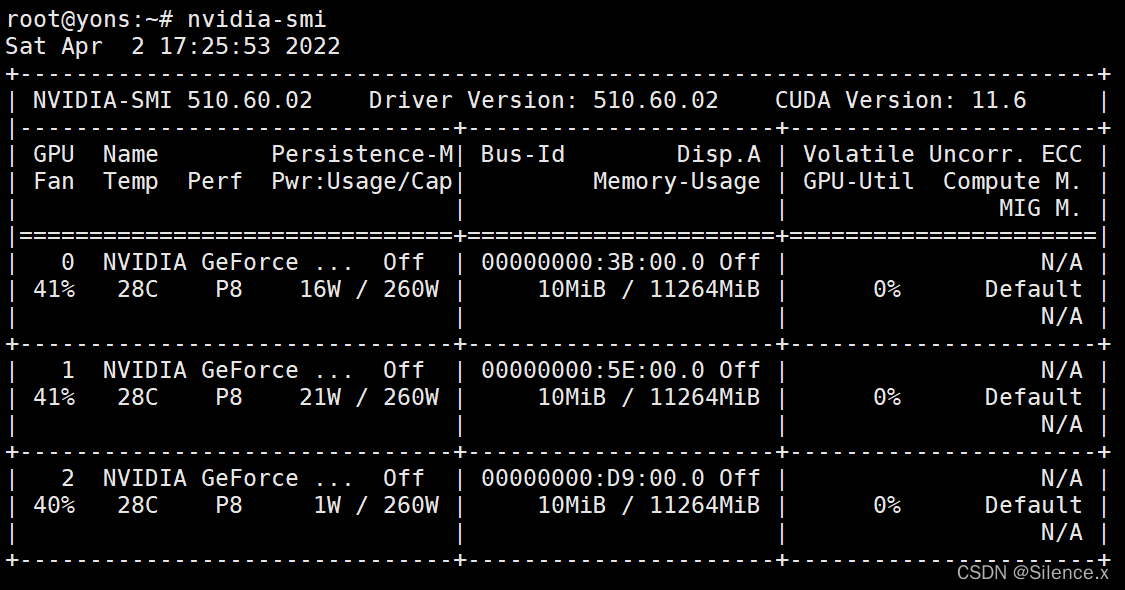Click the 'GPU-Util' header text
Image resolution: width=1125 pixels, height=590 pixels.
tap(859, 181)
